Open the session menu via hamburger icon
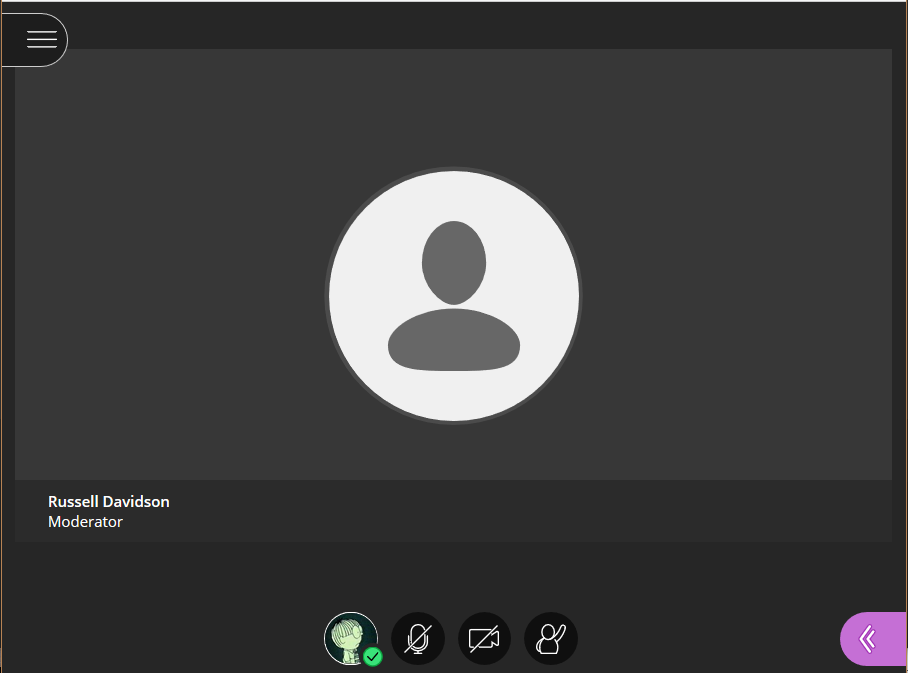 (x=40, y=40)
